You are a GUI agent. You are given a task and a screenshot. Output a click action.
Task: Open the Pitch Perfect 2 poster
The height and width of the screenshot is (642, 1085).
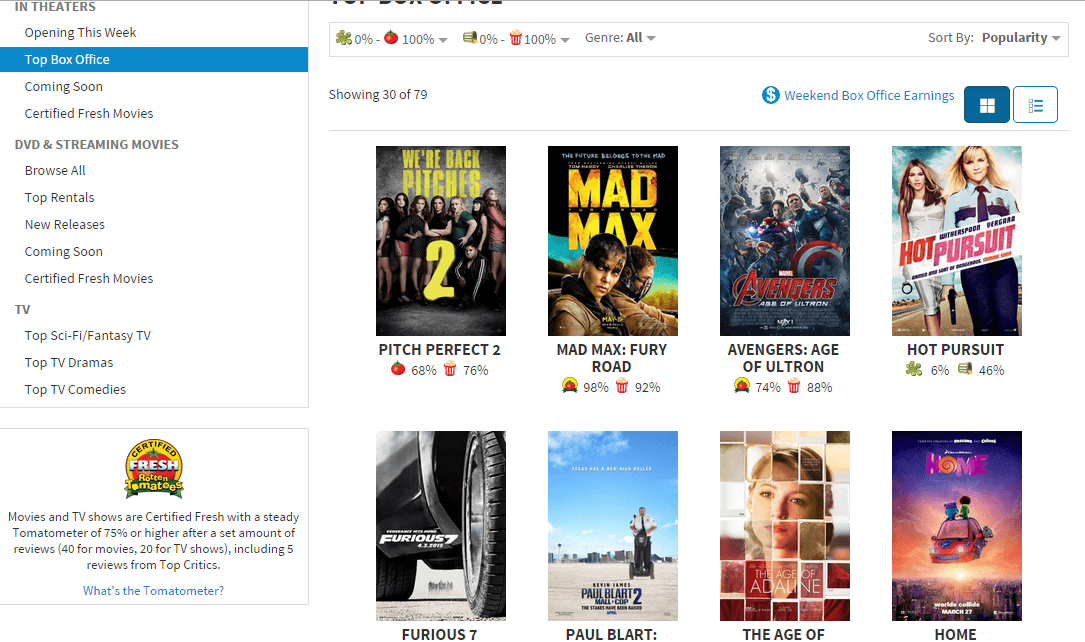click(x=441, y=241)
